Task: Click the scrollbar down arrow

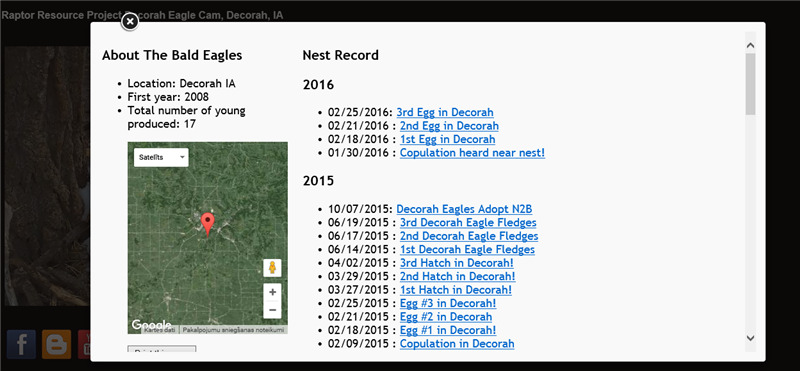Action: click(750, 338)
